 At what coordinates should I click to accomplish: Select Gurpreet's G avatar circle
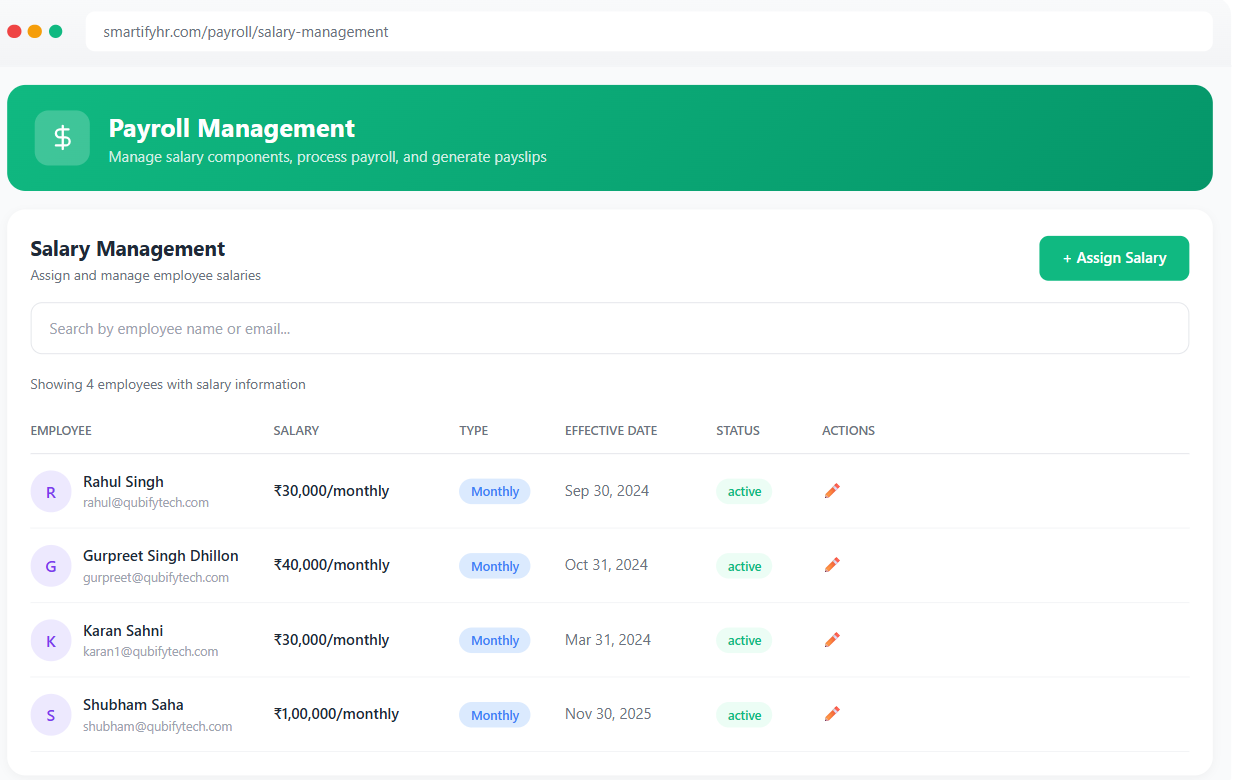[51, 566]
